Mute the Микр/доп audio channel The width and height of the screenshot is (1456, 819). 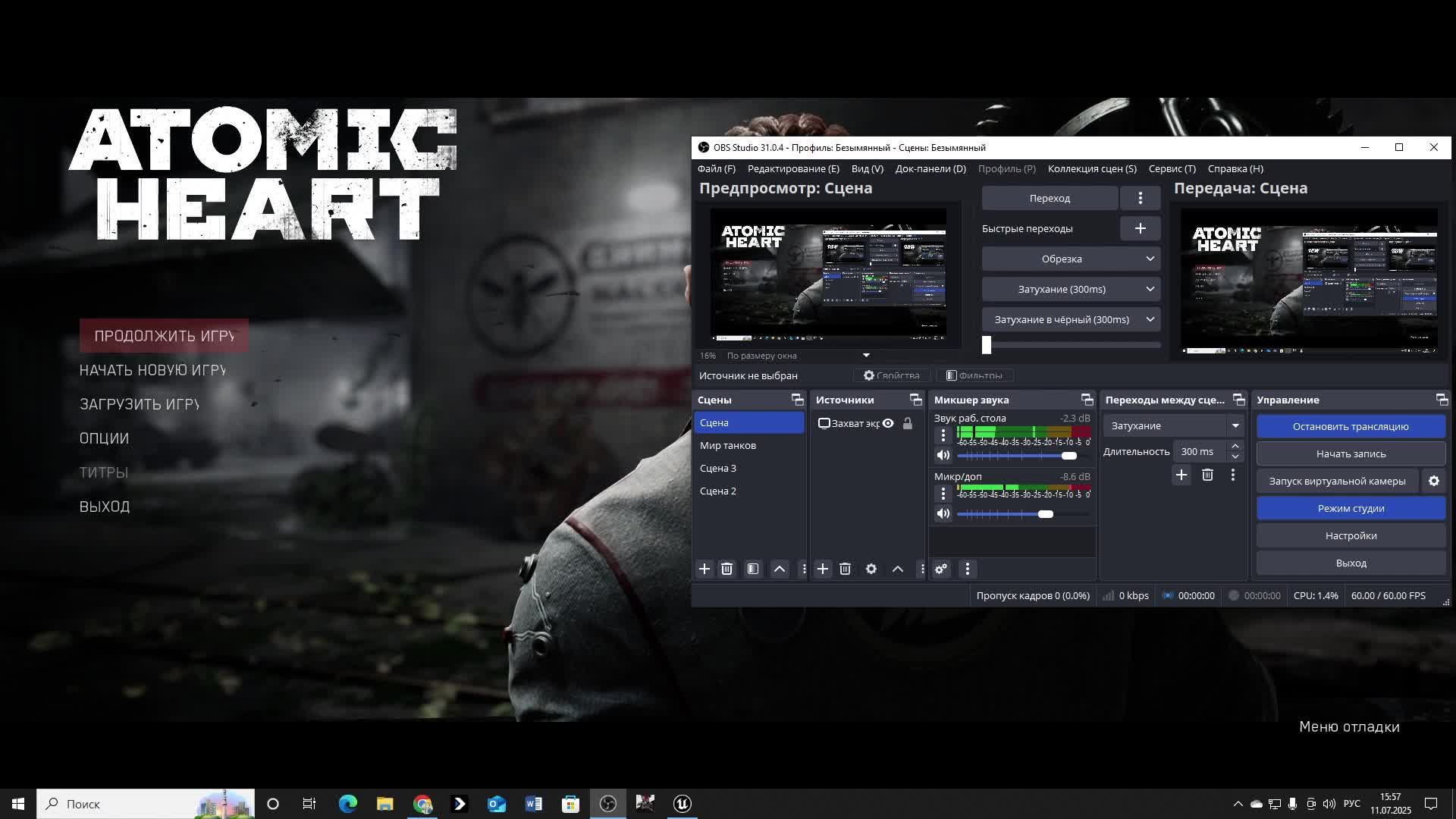943,514
